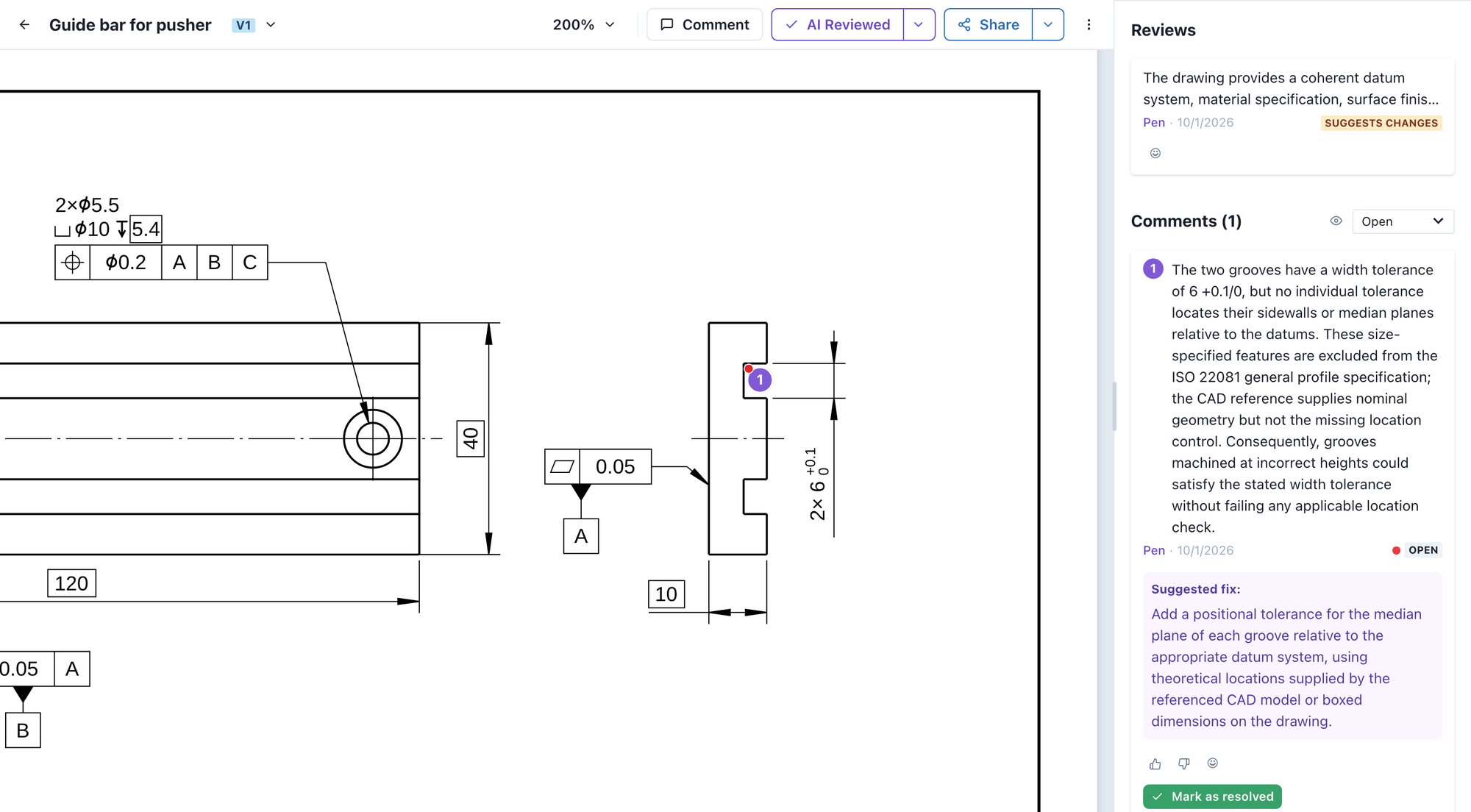Give thumbs down to the comment
This screenshot has height=812, width=1471.
point(1184,764)
